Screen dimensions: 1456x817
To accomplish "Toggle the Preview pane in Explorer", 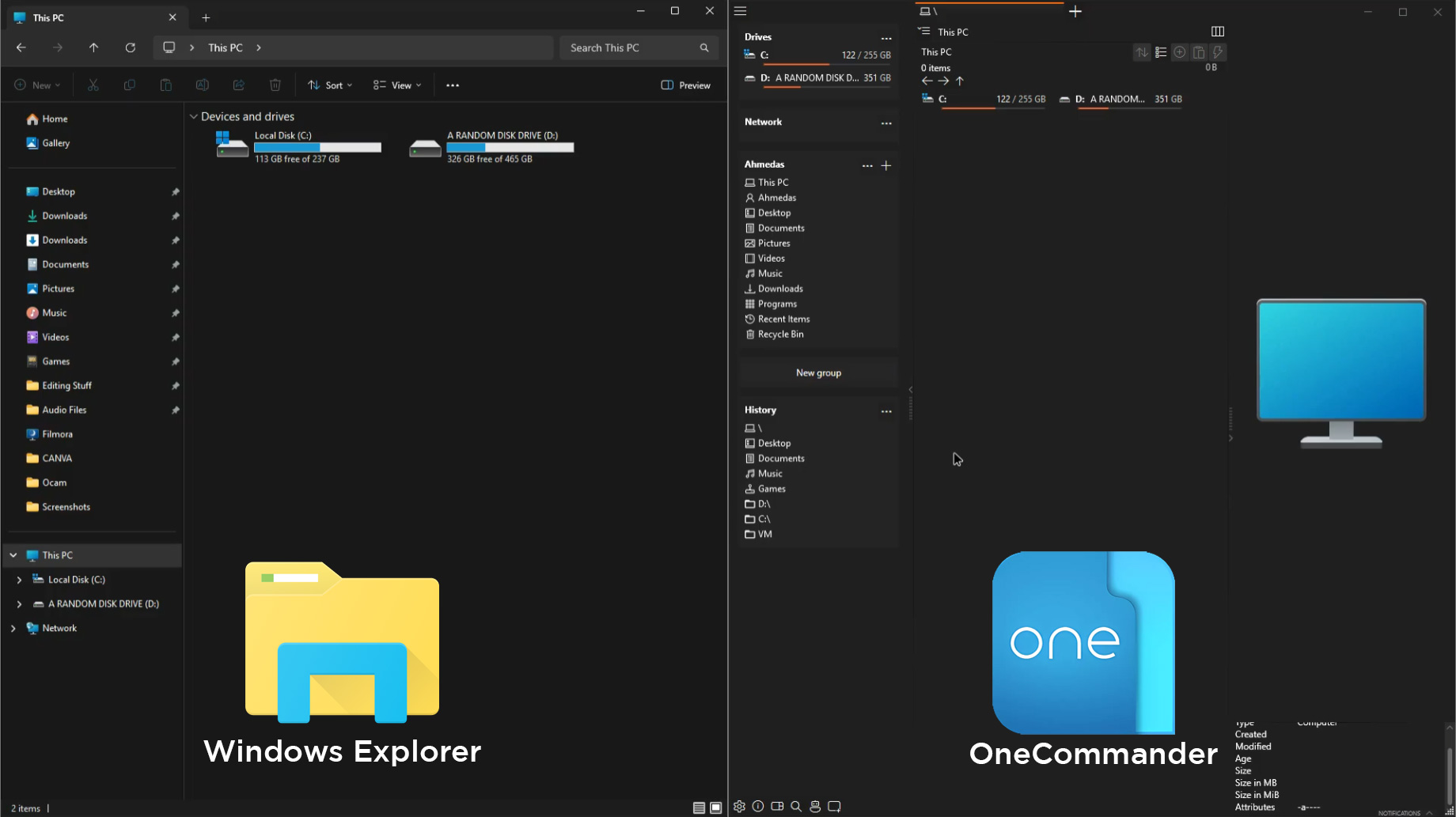I will click(x=685, y=85).
